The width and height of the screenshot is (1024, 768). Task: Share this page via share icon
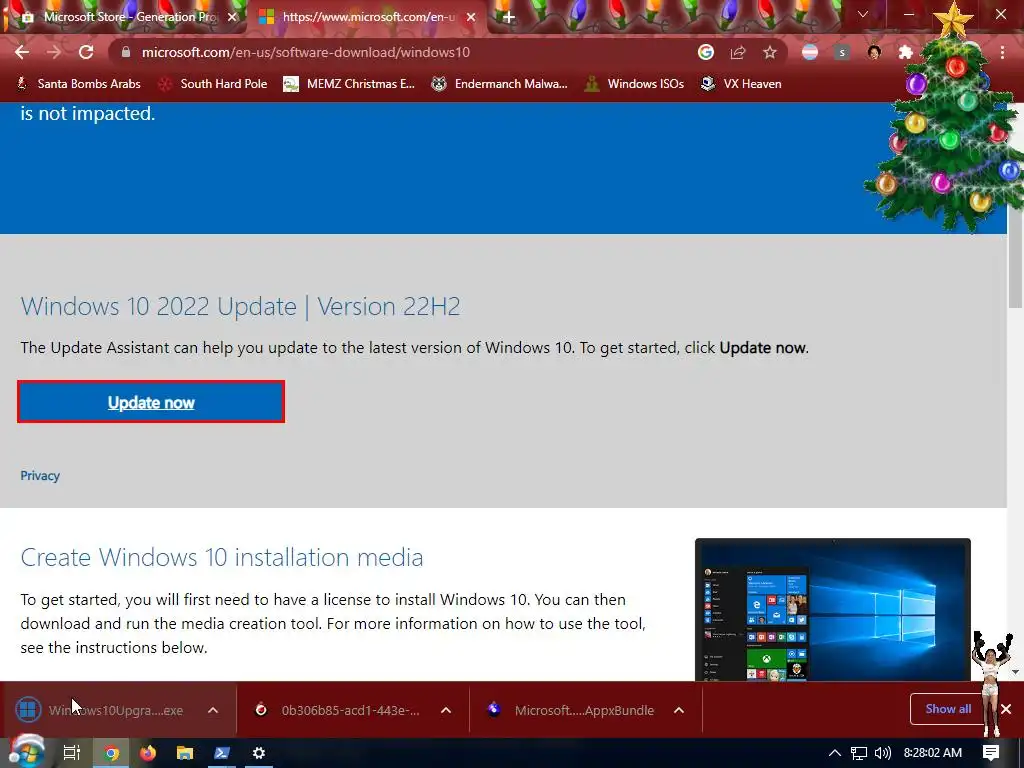[738, 52]
